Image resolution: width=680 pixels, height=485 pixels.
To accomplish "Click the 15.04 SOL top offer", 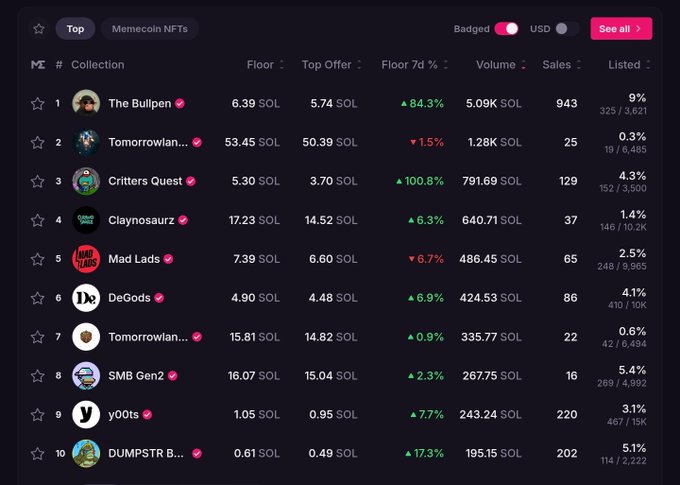I will coord(331,376).
